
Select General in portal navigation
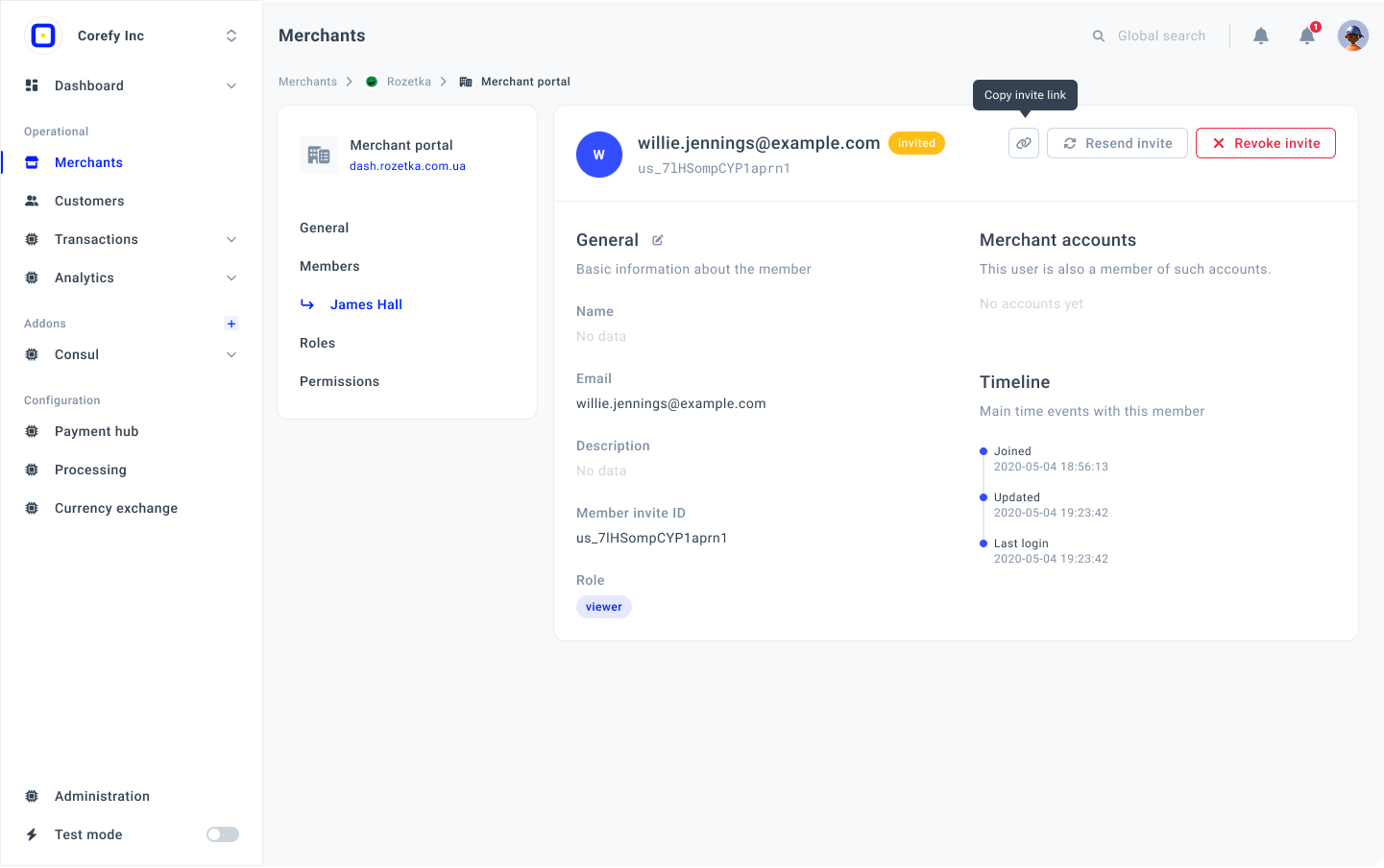tap(325, 228)
